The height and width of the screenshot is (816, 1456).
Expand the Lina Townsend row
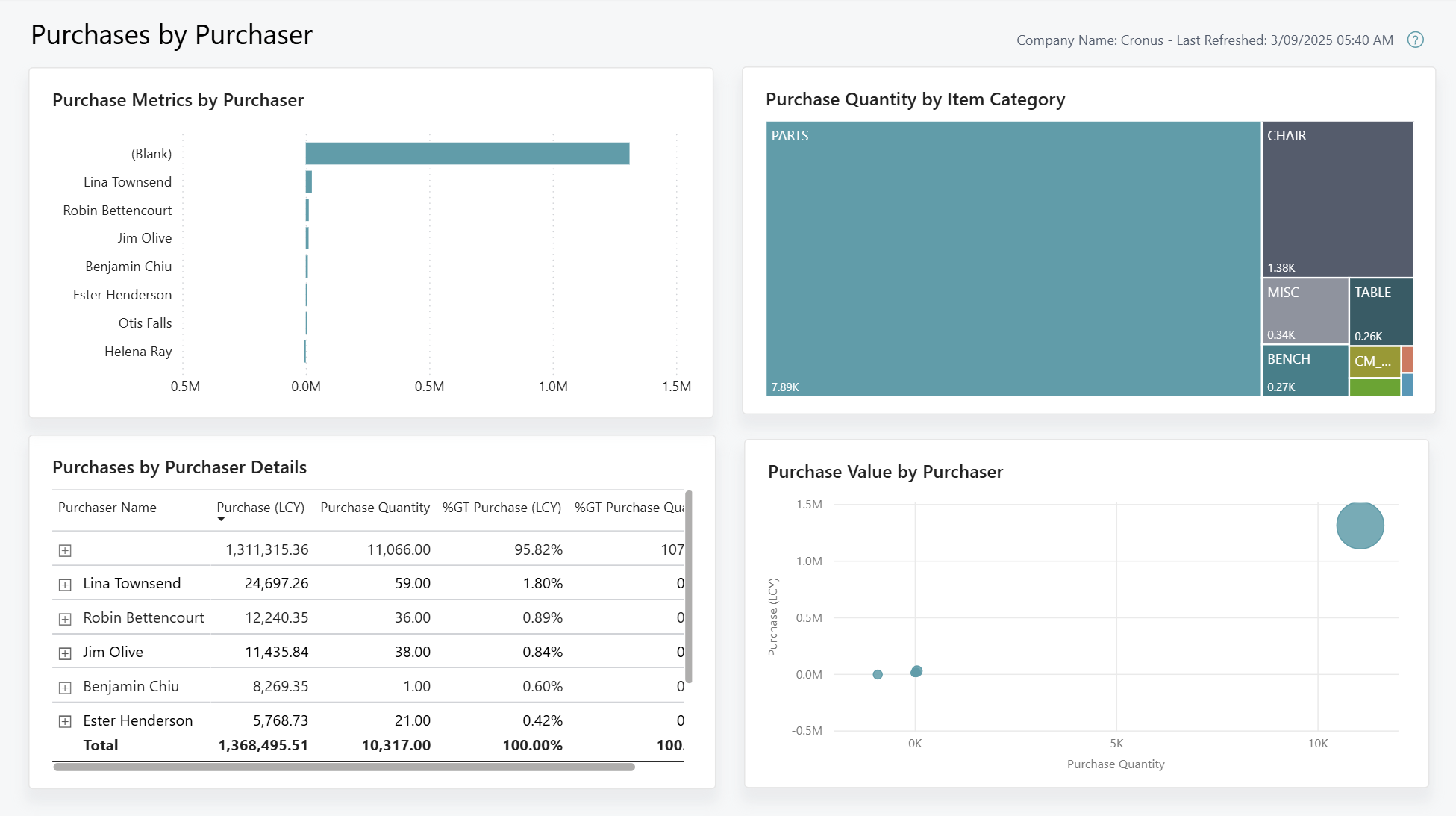pyautogui.click(x=65, y=584)
